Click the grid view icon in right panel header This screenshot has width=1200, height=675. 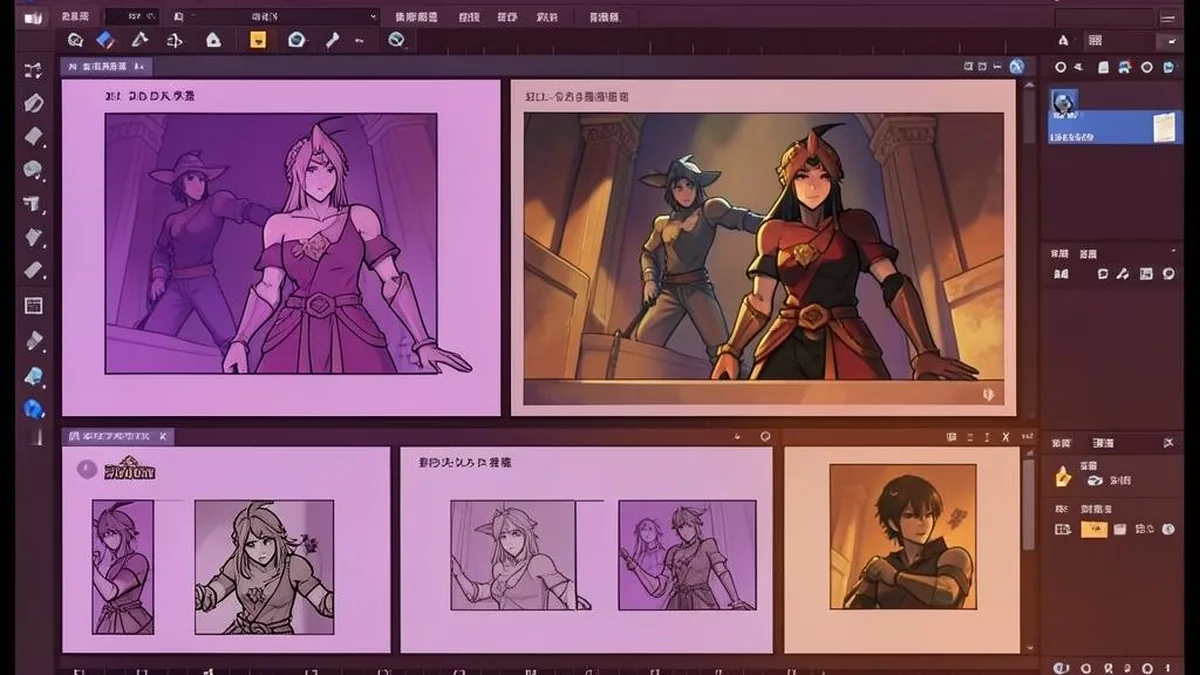pyautogui.click(x=1095, y=40)
